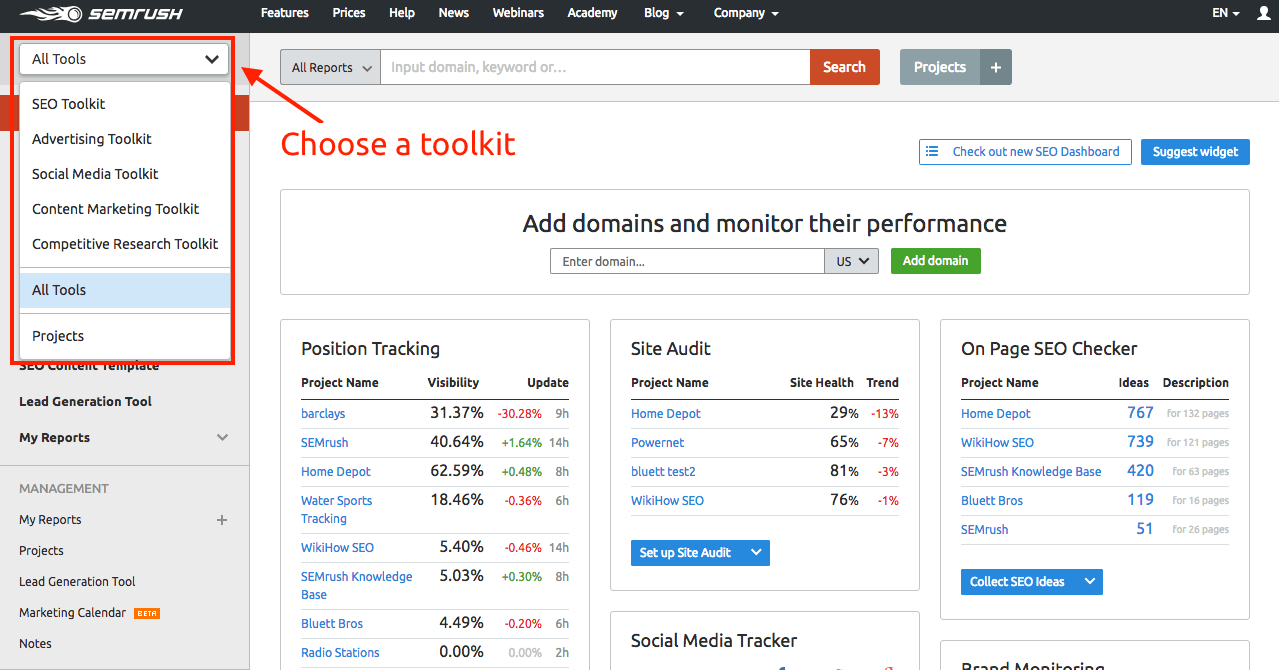This screenshot has height=670, width=1279.
Task: Select Projects in the toolkit dropdown
Action: pyautogui.click(x=125, y=336)
